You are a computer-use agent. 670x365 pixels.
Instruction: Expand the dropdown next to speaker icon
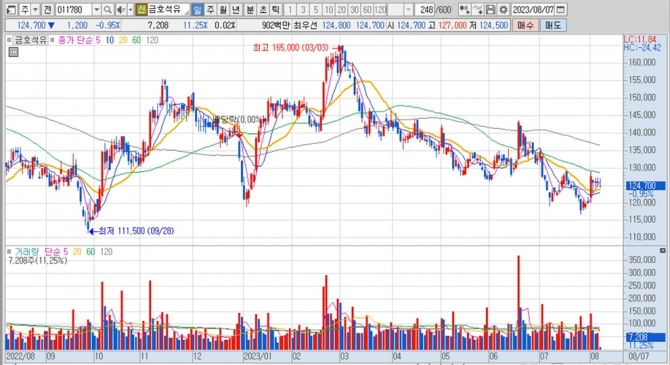pyautogui.click(x=130, y=9)
